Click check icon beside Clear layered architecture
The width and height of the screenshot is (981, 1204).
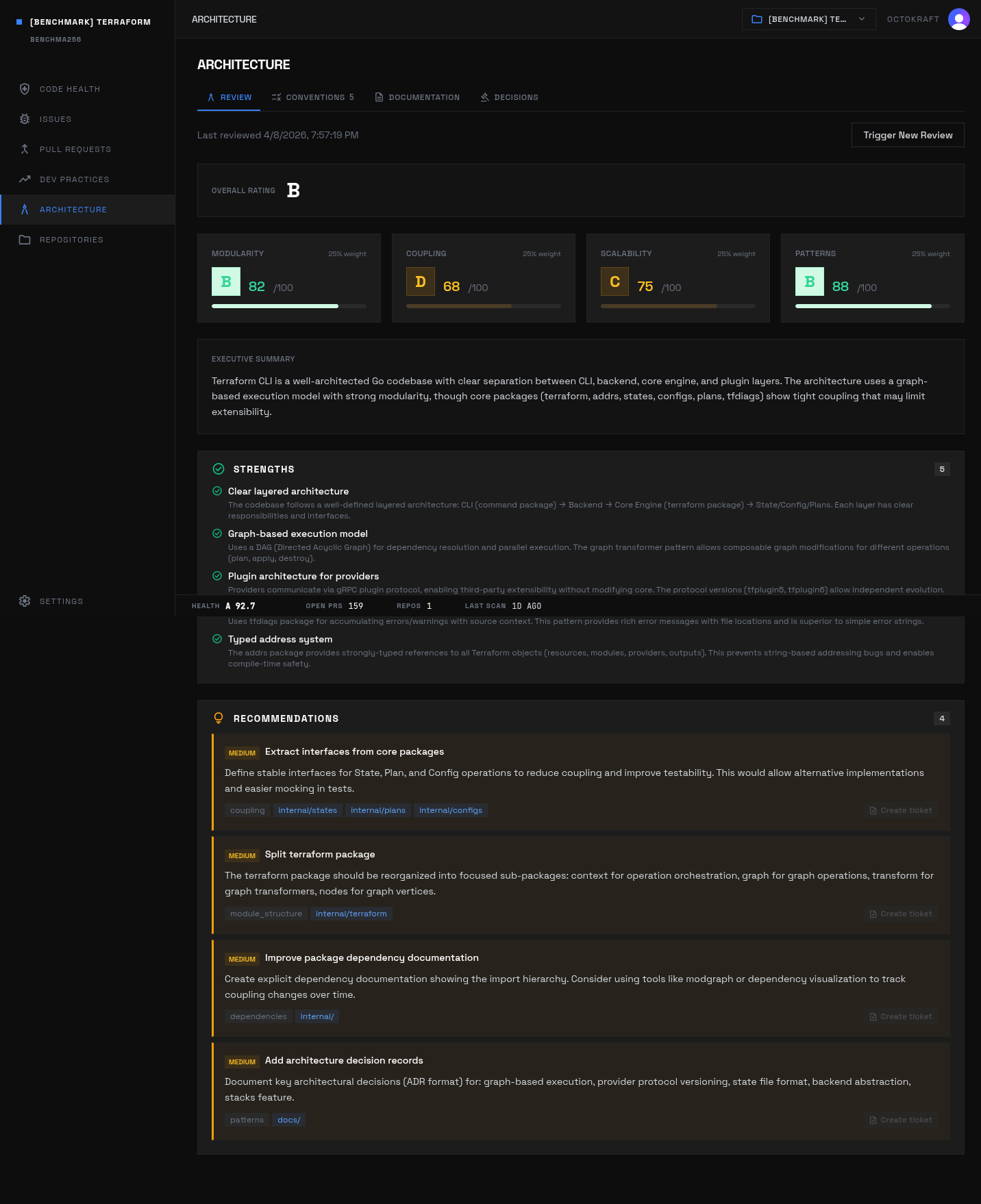click(x=217, y=491)
